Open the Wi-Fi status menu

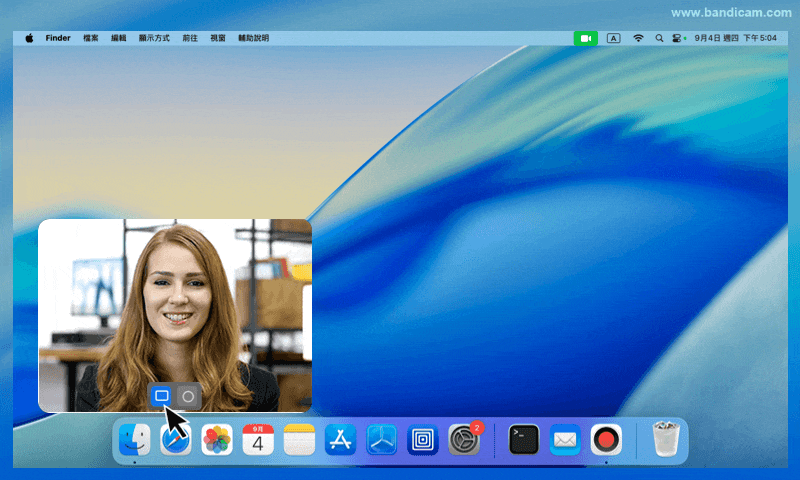click(x=638, y=38)
